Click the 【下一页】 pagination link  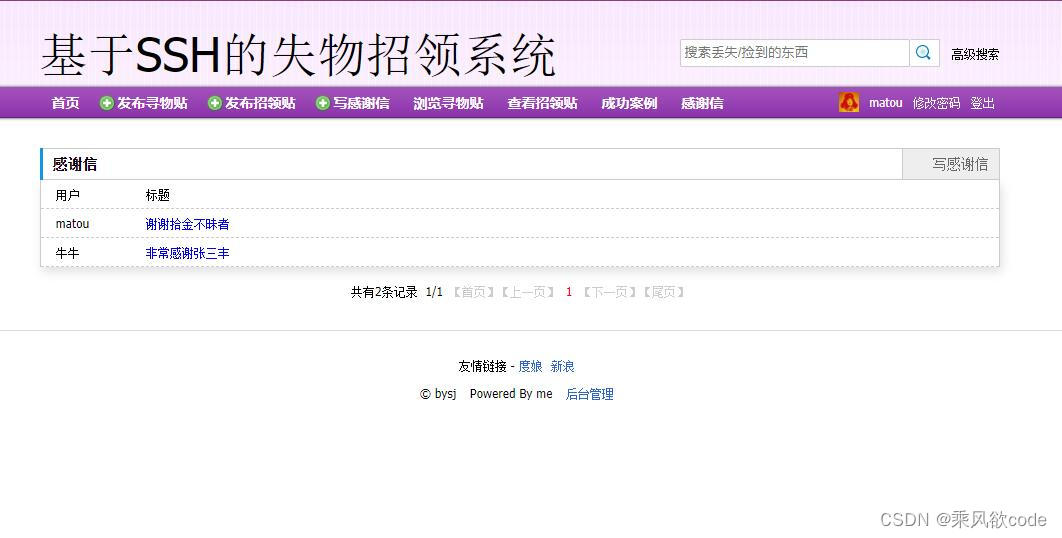coord(610,292)
